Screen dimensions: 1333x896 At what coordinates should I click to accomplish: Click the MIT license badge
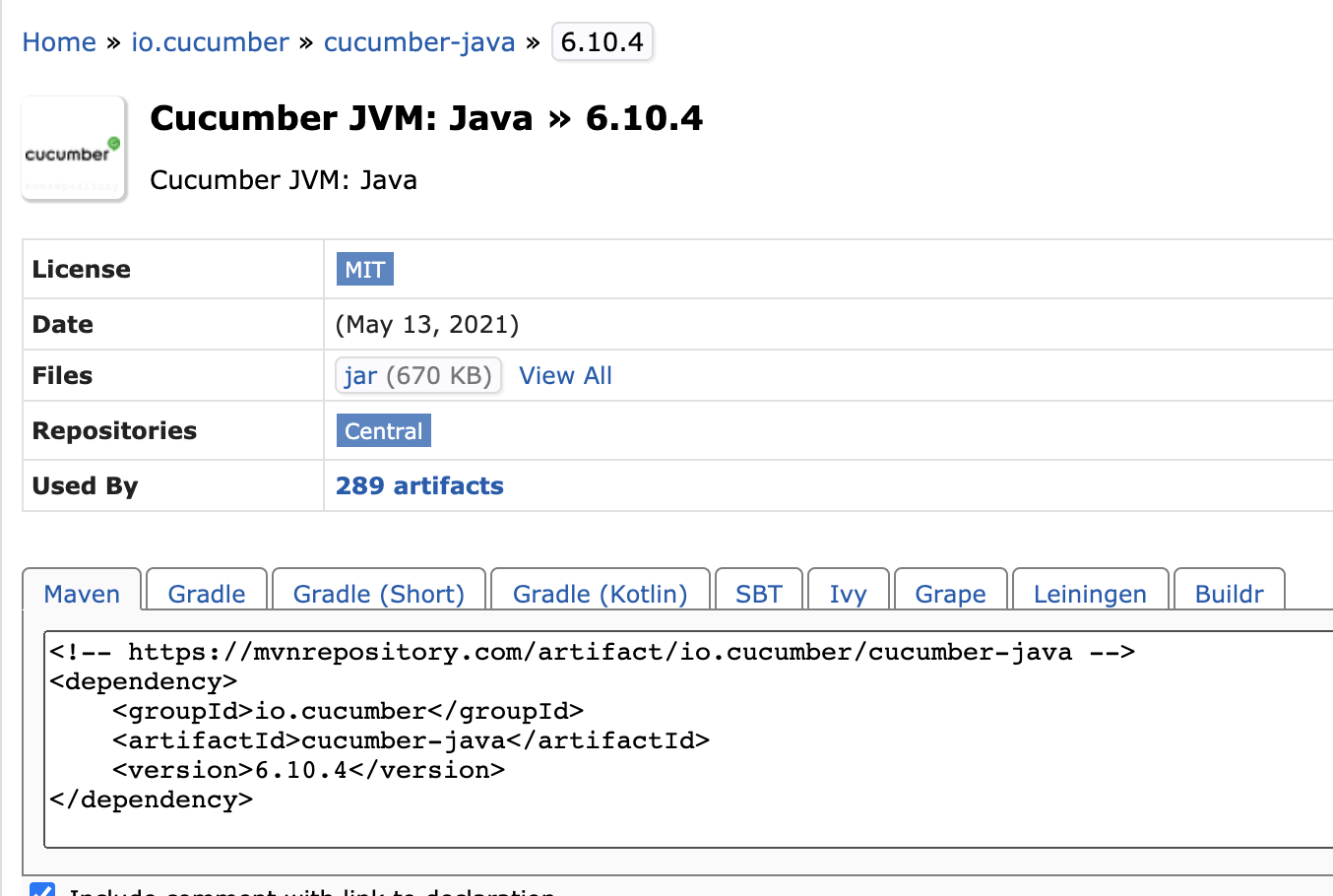pos(364,268)
